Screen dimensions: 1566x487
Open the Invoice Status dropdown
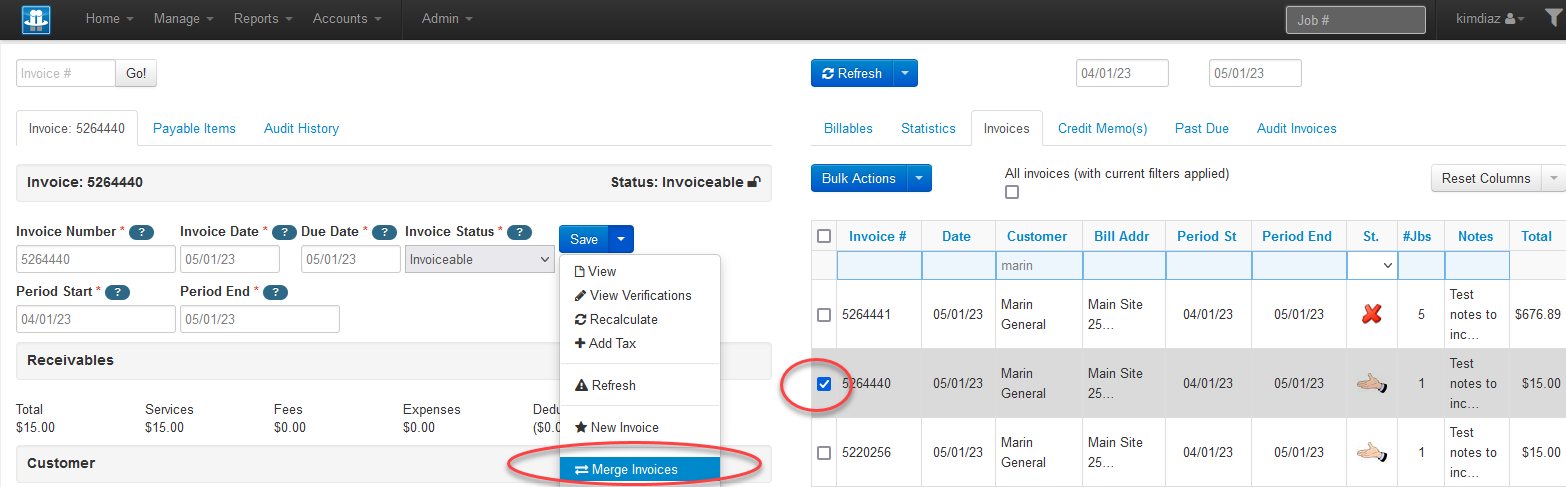point(480,259)
